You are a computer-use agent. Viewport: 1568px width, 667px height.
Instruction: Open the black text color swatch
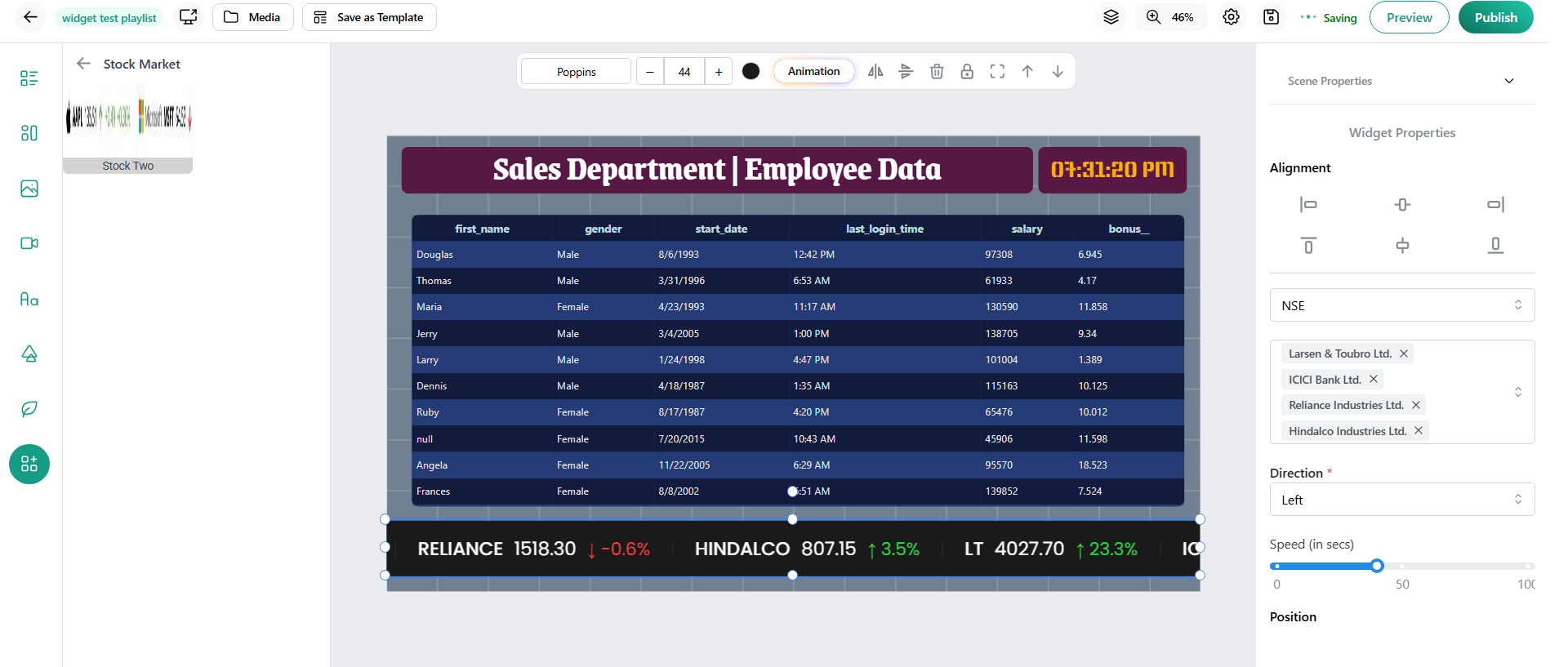[x=751, y=71]
